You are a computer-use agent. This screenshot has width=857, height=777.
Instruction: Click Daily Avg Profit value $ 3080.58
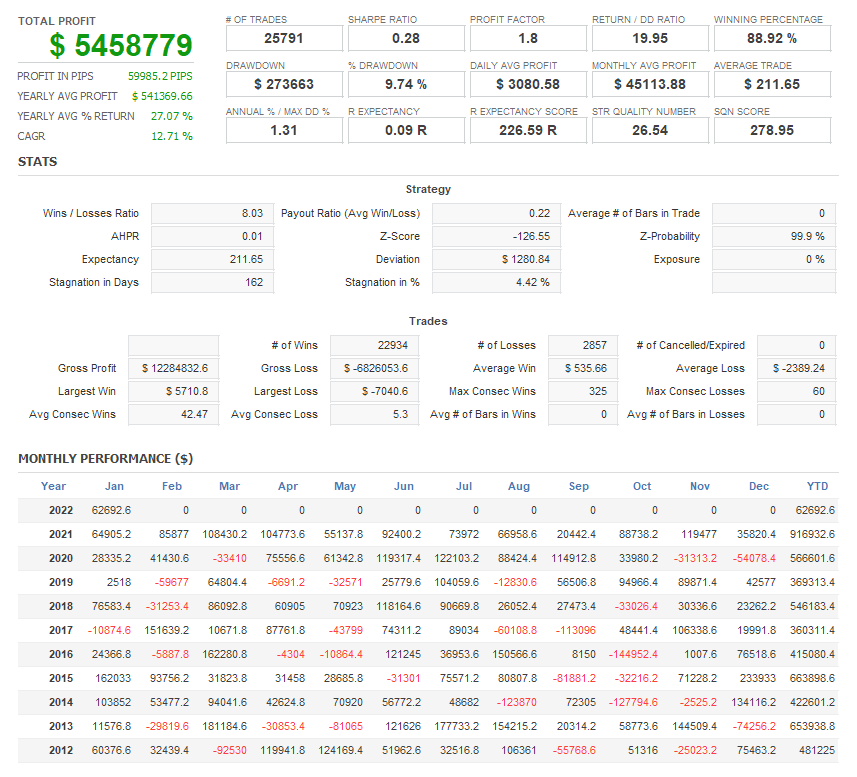(528, 85)
